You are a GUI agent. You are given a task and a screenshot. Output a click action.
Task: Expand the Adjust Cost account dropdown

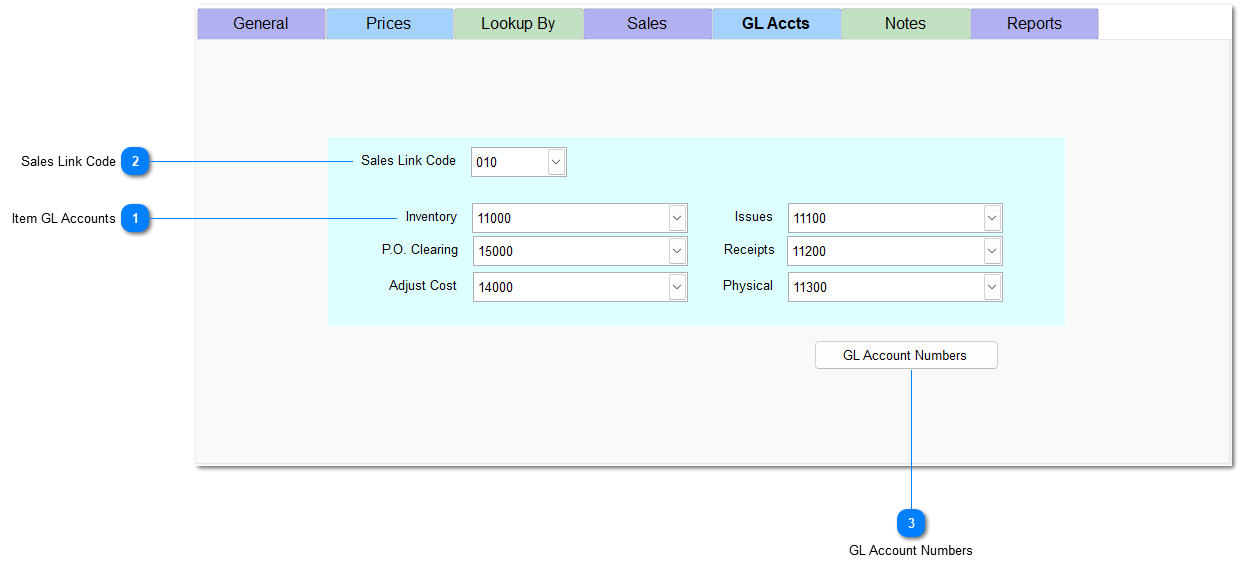pyautogui.click(x=677, y=287)
